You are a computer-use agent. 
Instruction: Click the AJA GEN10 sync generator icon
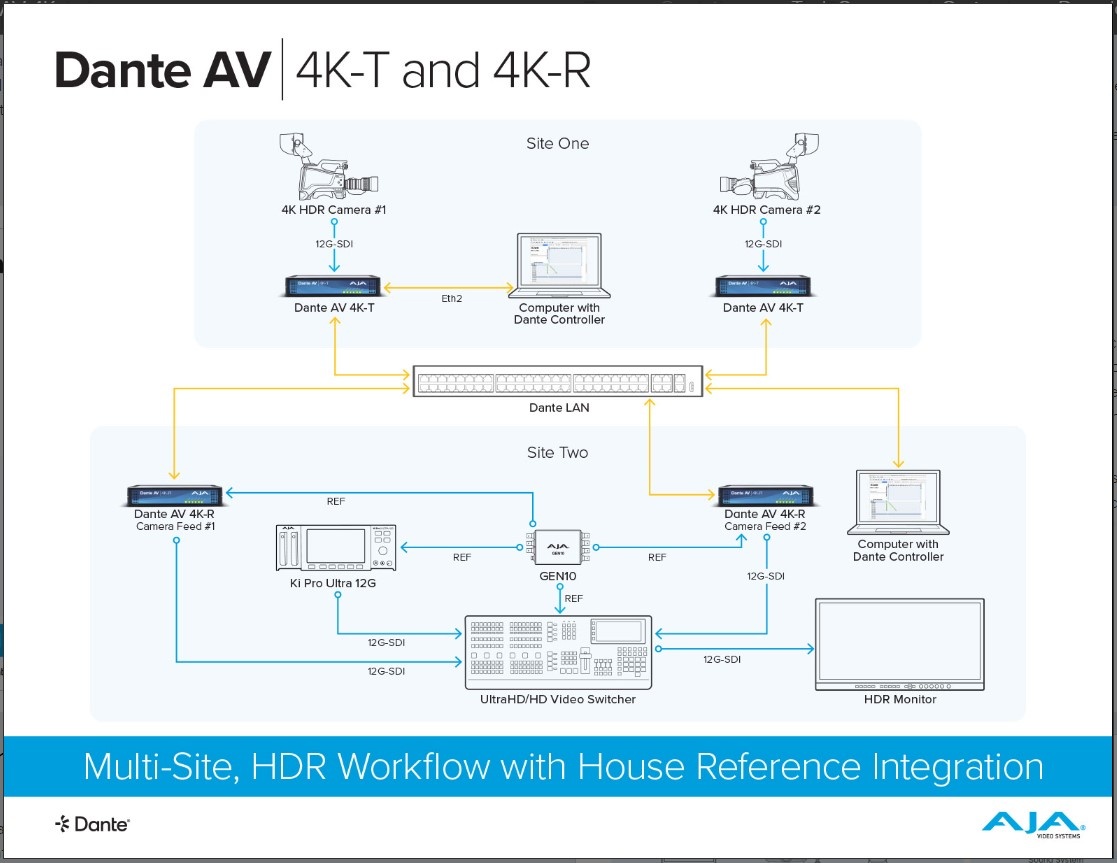[x=558, y=548]
